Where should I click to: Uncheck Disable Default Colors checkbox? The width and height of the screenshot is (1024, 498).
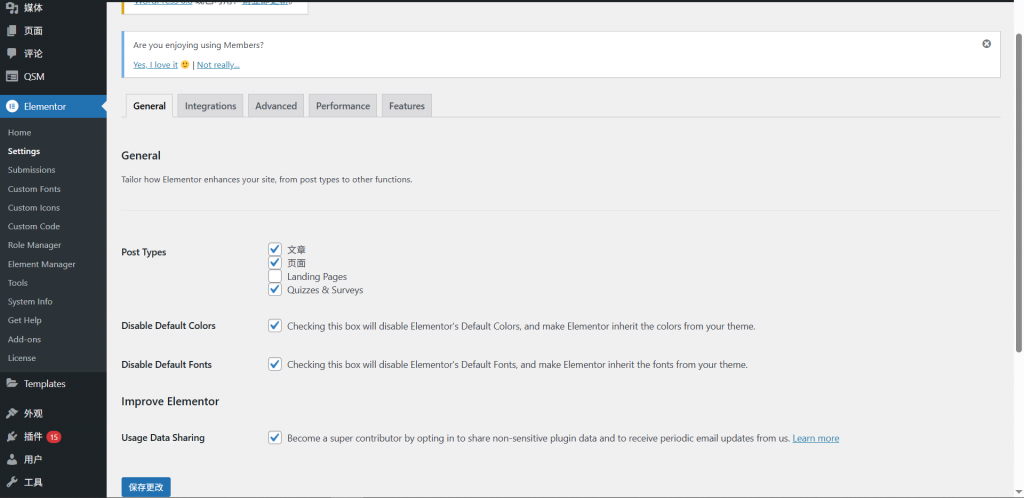[x=275, y=325]
